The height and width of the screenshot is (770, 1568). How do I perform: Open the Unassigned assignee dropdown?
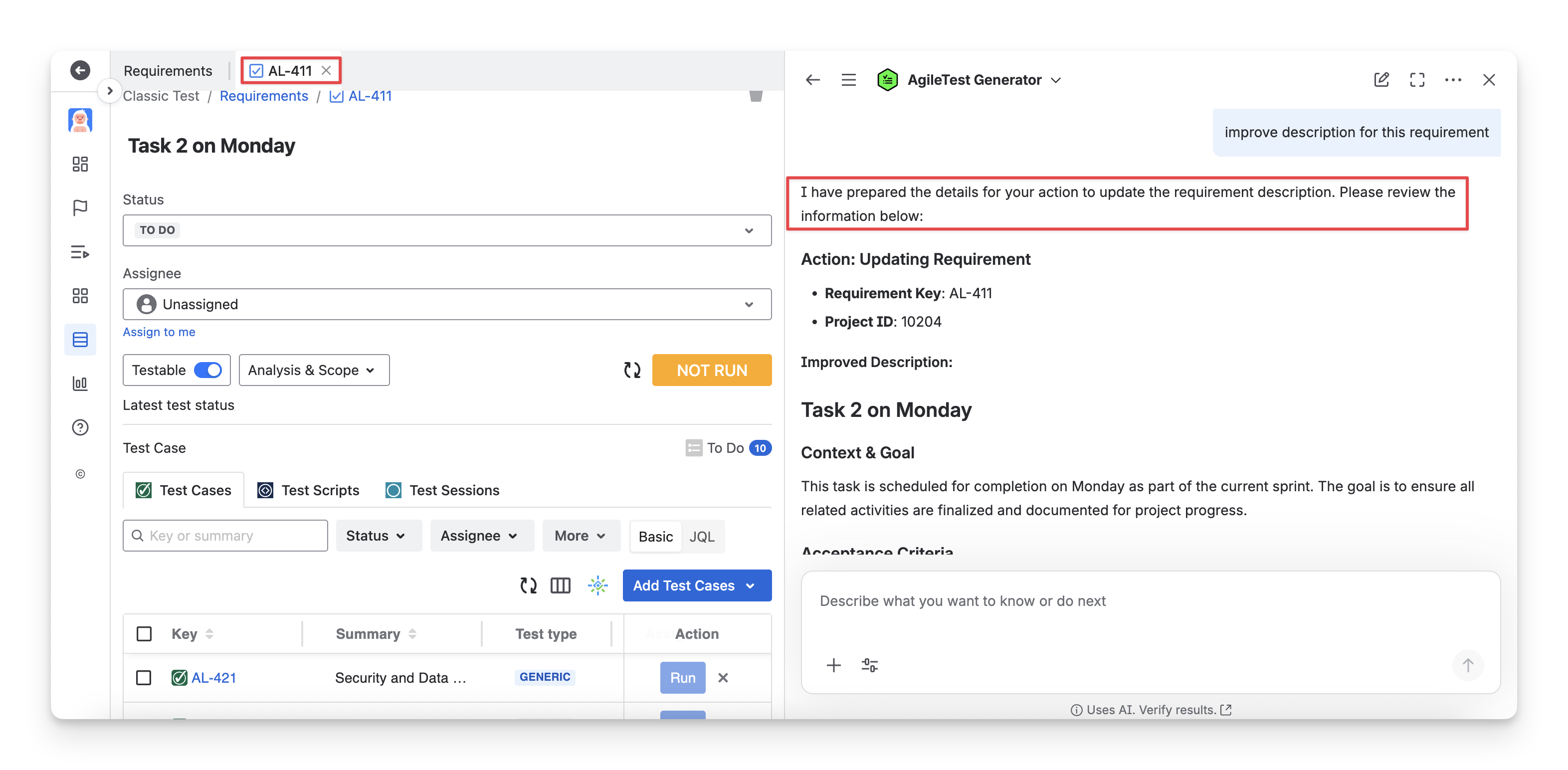point(447,304)
